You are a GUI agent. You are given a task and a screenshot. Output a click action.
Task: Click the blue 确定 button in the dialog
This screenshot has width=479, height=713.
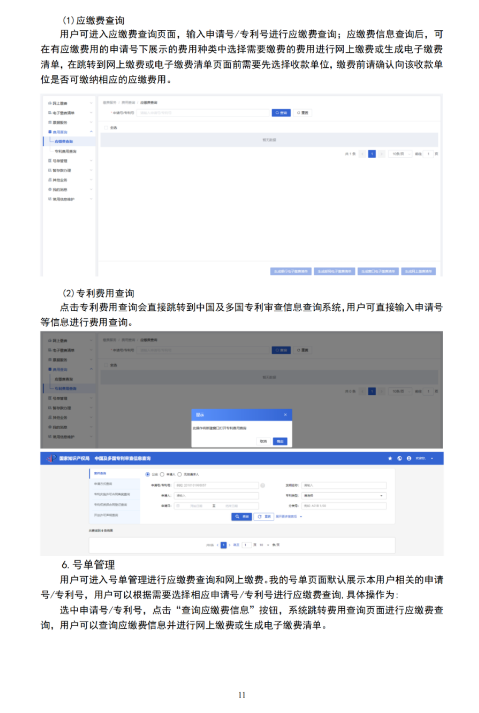280,442
